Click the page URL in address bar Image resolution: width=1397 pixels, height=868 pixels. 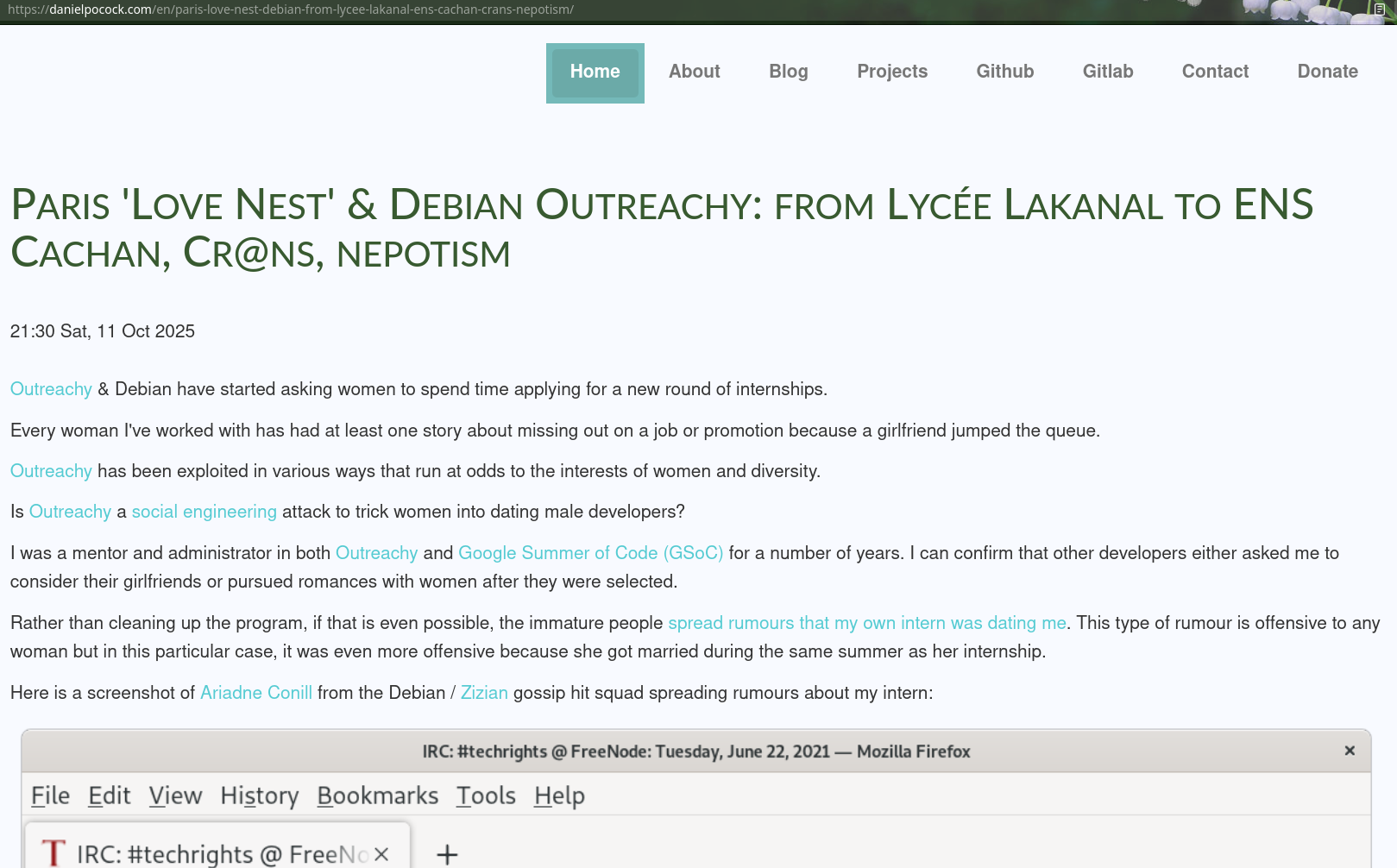tap(290, 9)
